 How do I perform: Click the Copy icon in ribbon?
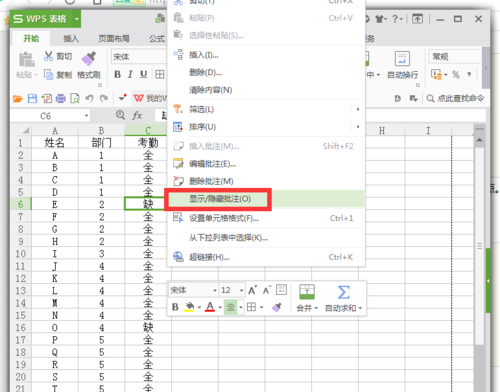(x=49, y=75)
